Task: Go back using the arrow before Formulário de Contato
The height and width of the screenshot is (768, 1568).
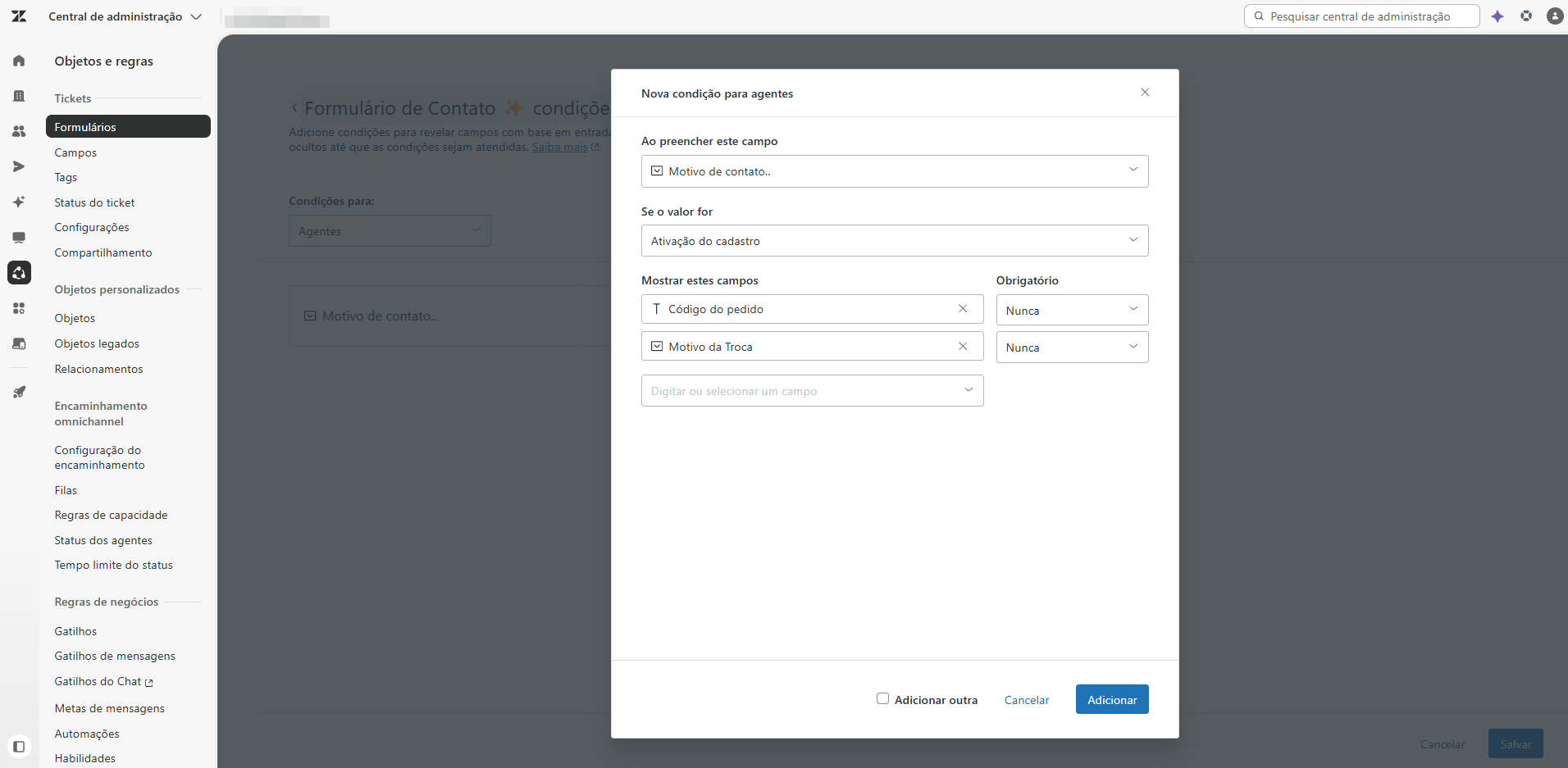Action: tap(295, 107)
